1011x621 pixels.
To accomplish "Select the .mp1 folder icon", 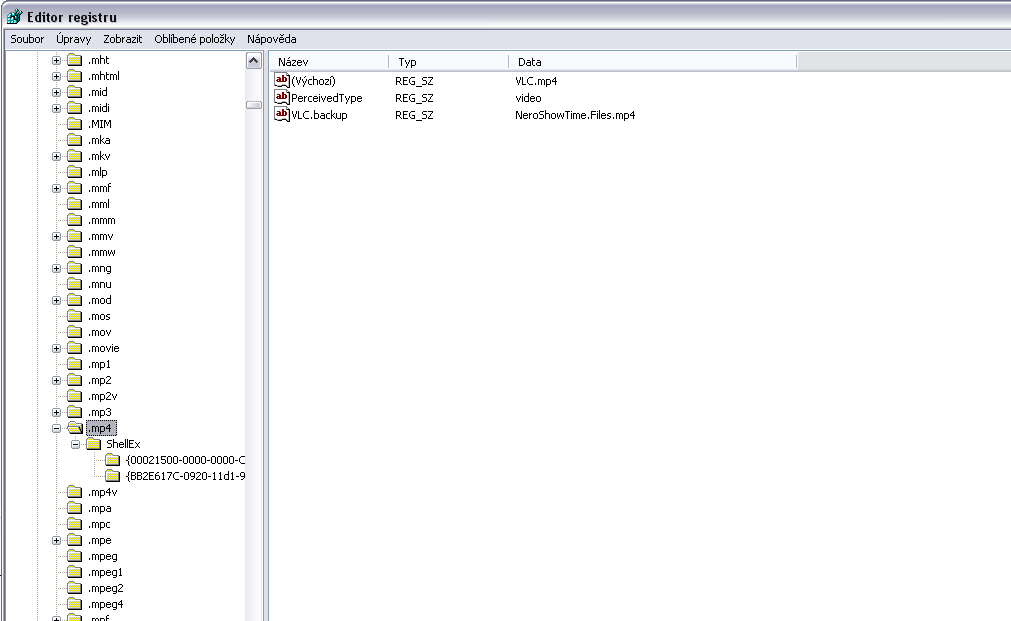I will click(x=75, y=364).
